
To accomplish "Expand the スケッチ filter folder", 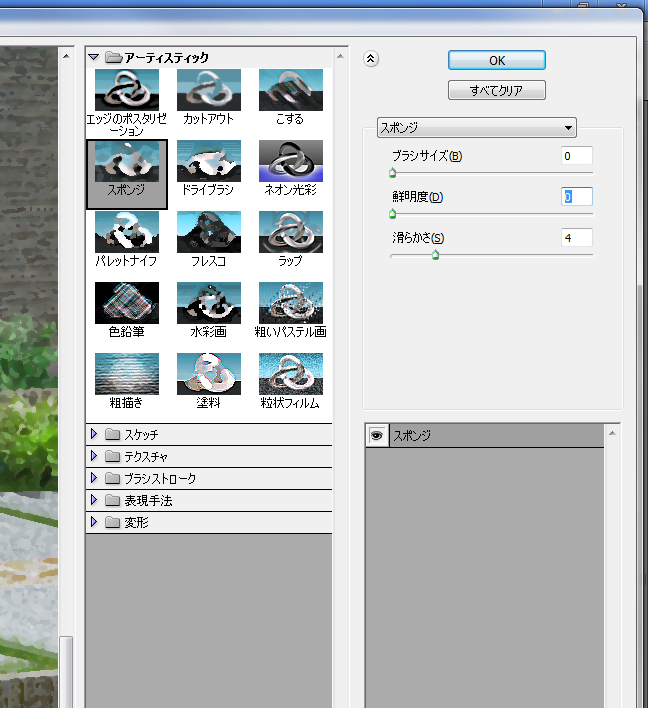I will pyautogui.click(x=94, y=434).
